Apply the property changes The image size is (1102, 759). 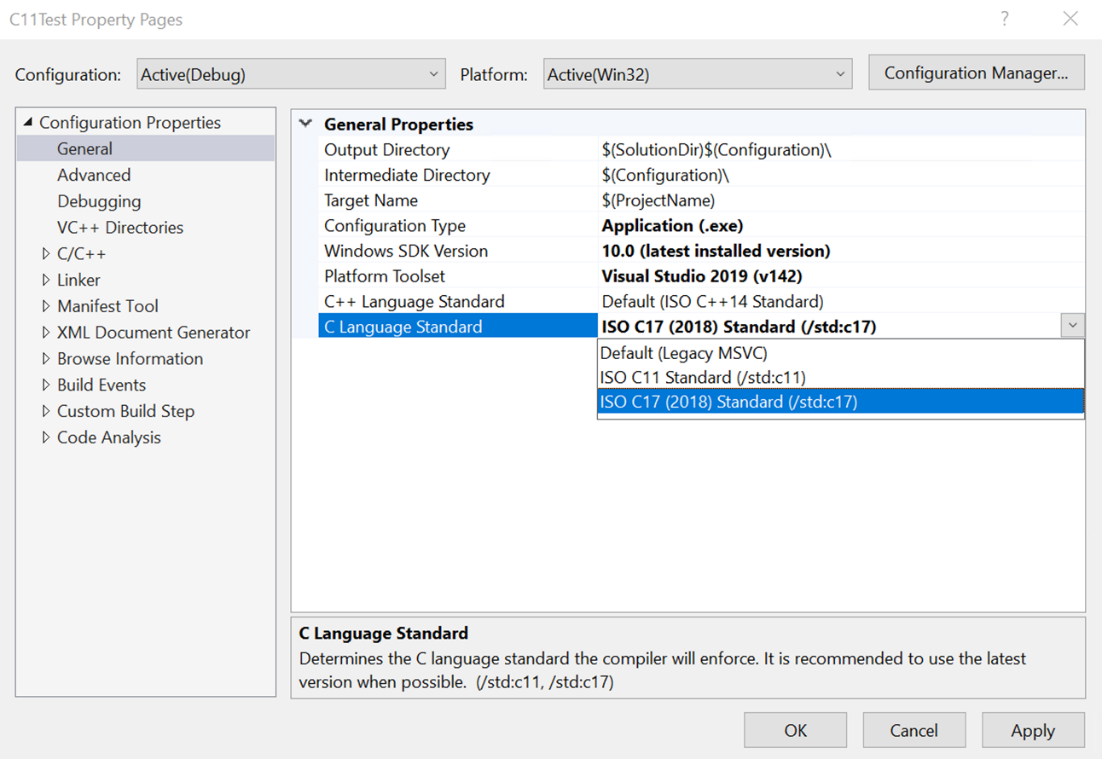pyautogui.click(x=1033, y=730)
